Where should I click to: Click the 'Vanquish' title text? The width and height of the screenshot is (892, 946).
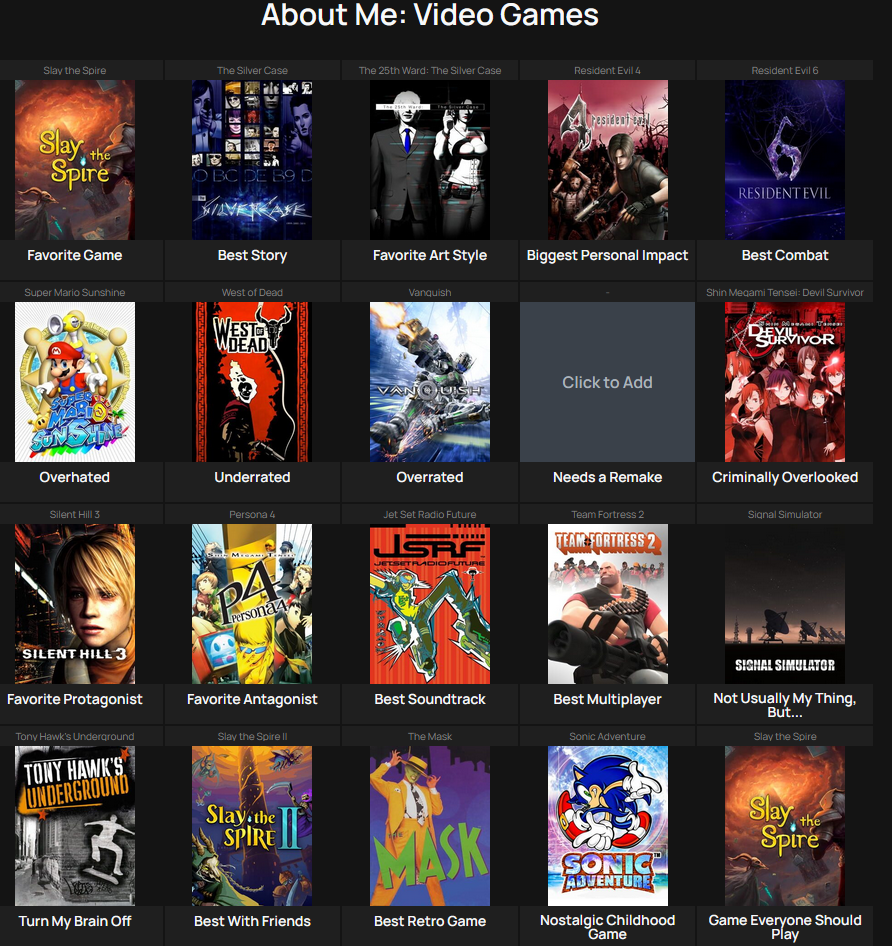pos(430,293)
